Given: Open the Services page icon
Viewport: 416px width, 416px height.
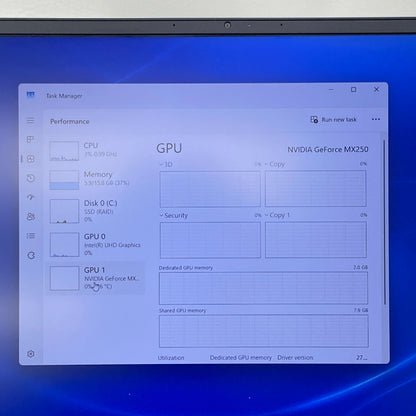Looking at the screenshot, I should click(31, 255).
